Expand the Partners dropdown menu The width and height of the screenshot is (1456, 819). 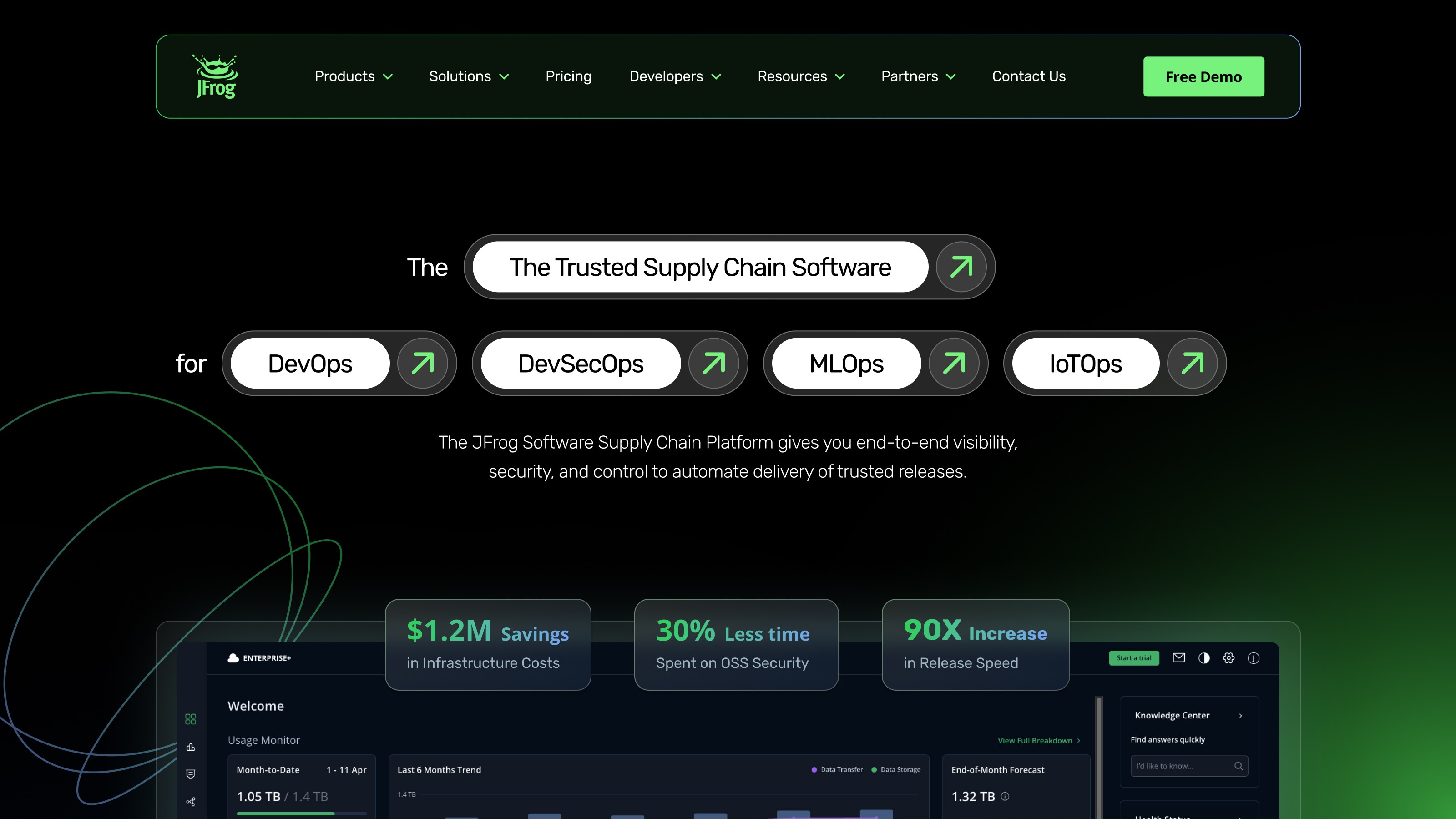click(x=919, y=76)
